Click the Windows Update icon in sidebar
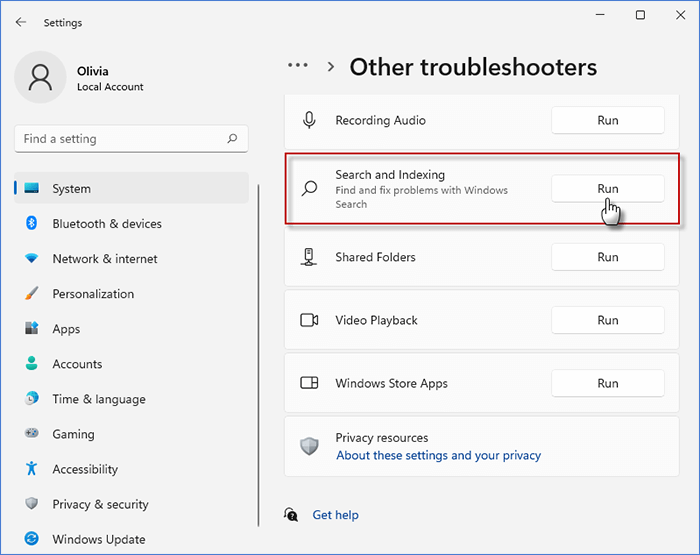This screenshot has width=700, height=555. click(x=32, y=539)
